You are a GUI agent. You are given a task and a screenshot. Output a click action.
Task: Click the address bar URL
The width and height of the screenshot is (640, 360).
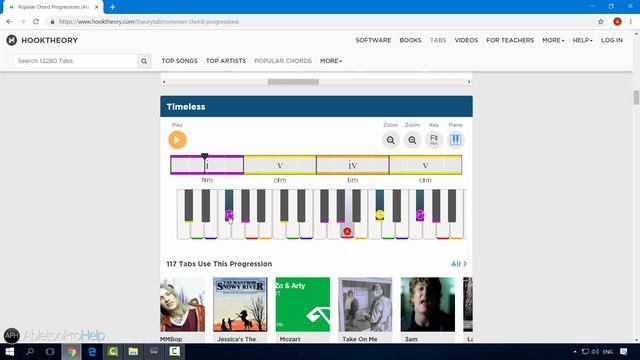(x=149, y=22)
